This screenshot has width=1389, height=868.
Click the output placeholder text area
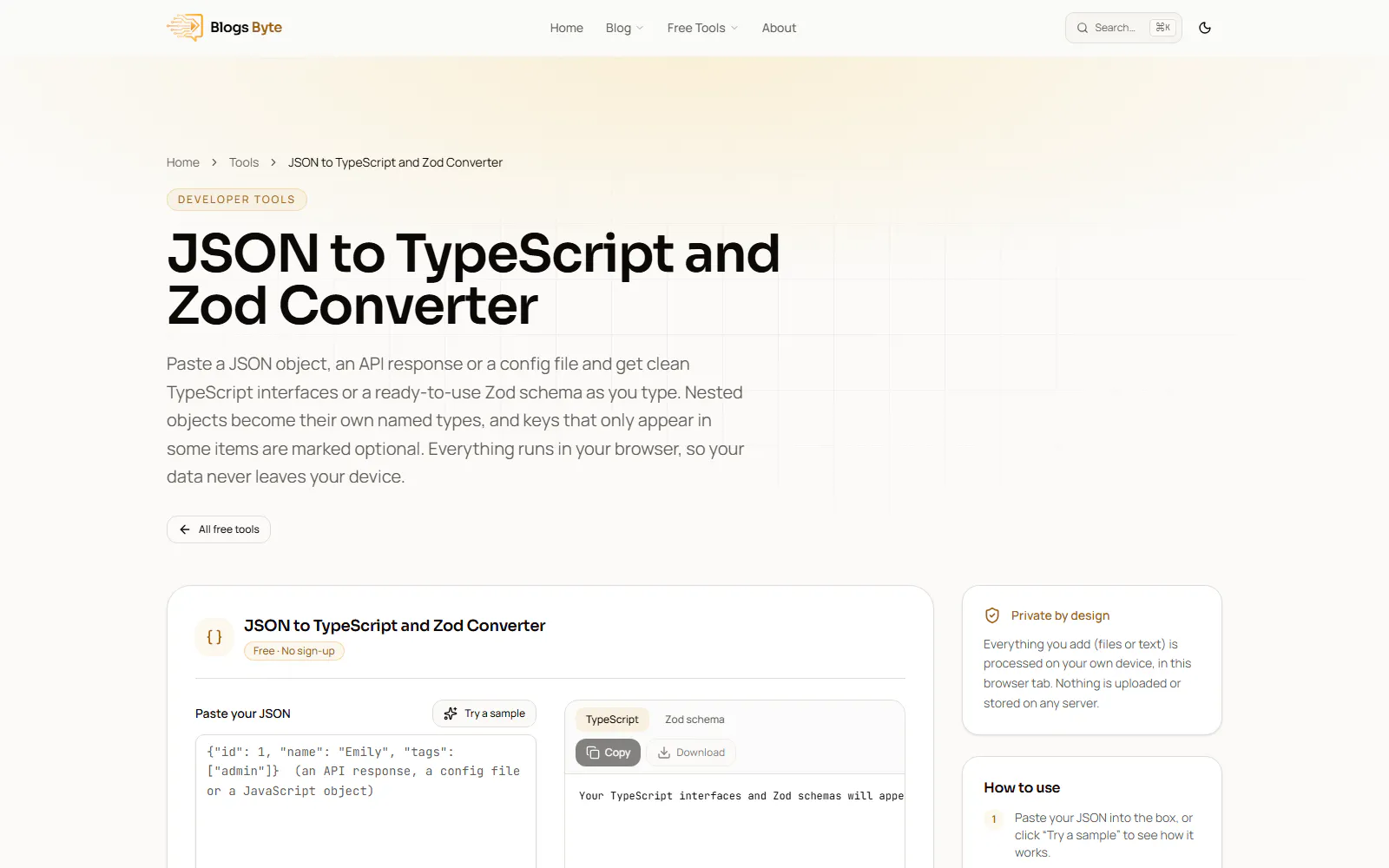tap(734, 820)
